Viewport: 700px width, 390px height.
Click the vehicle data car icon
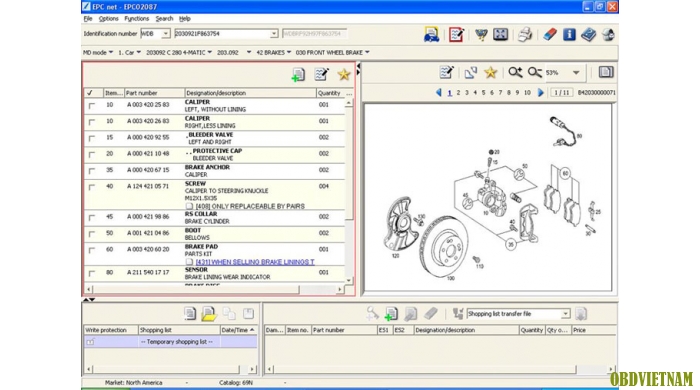[431, 34]
